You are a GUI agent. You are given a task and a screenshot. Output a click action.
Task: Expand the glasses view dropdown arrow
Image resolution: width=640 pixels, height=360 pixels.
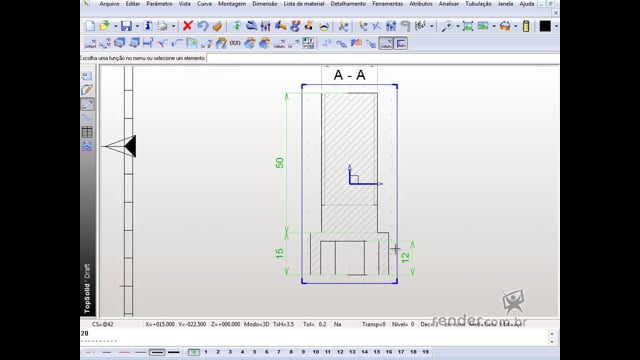516,27
